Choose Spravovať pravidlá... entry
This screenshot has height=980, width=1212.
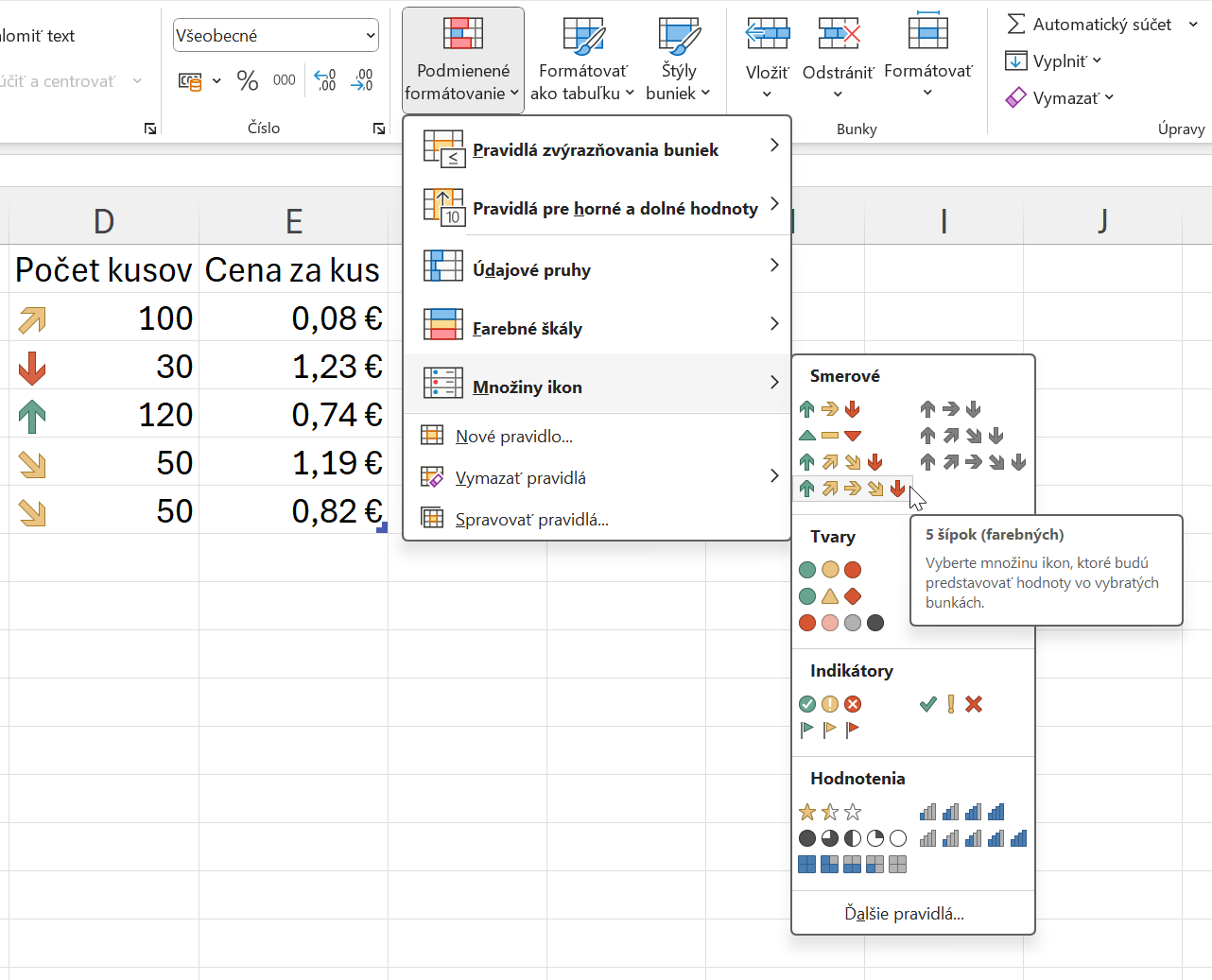point(597,519)
